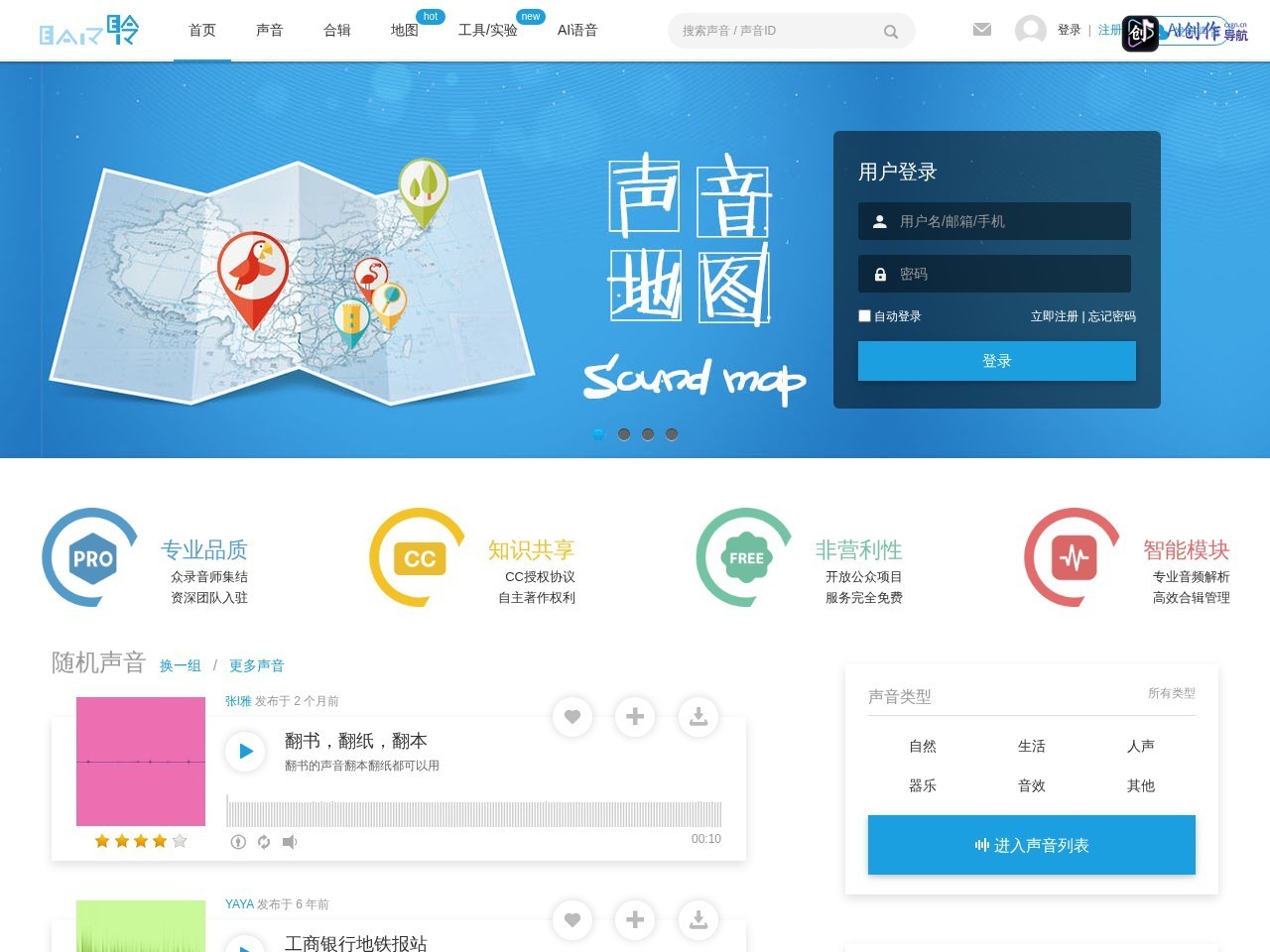Click the 忘记密码 link
The width and height of the screenshot is (1270, 952).
[x=1112, y=316]
